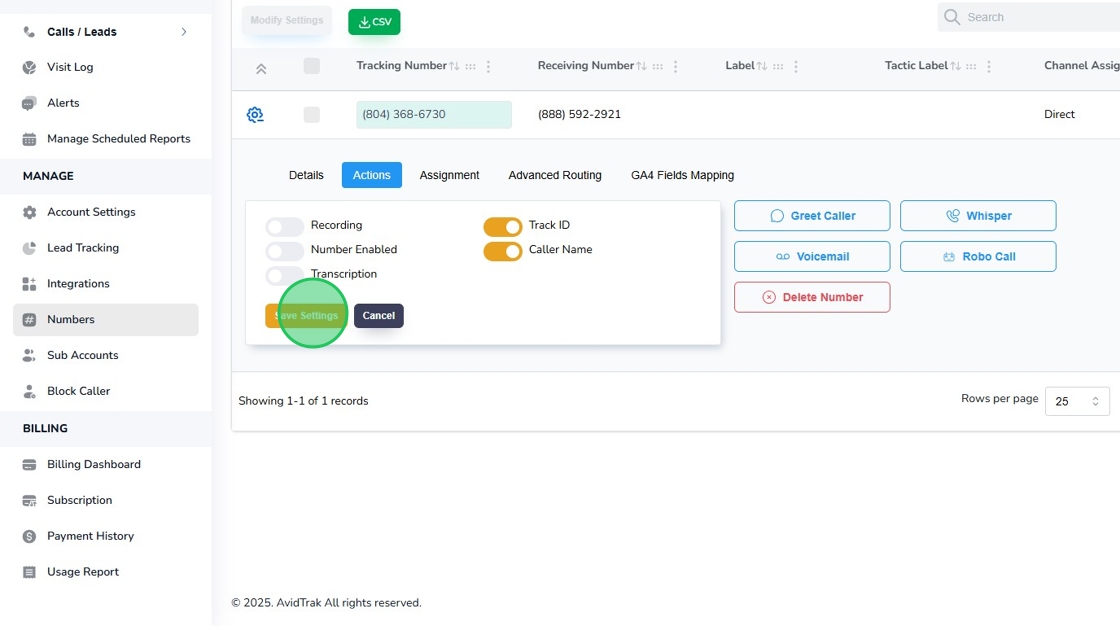Click Tracking Number column drag-handle icon
Image resolution: width=1120 pixels, height=626 pixels.
(470, 66)
